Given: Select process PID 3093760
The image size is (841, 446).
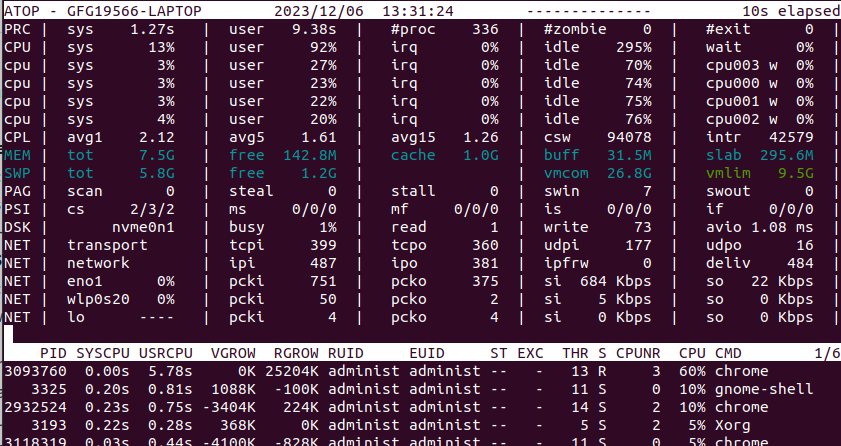Looking at the screenshot, I should tap(35, 371).
